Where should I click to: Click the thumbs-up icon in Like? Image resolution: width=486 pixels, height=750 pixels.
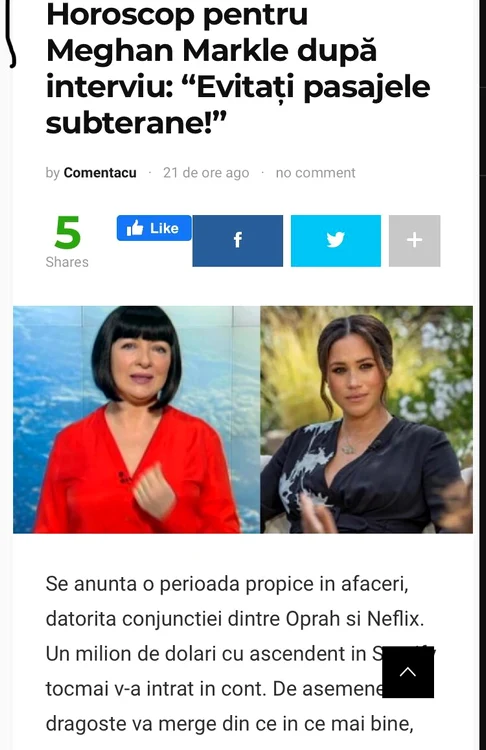(x=135, y=229)
